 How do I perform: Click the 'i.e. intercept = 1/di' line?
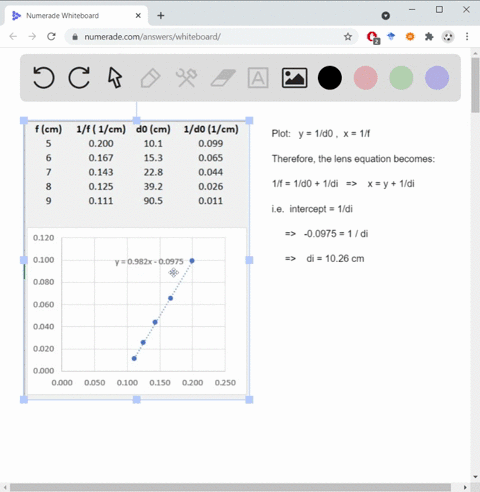pos(312,209)
